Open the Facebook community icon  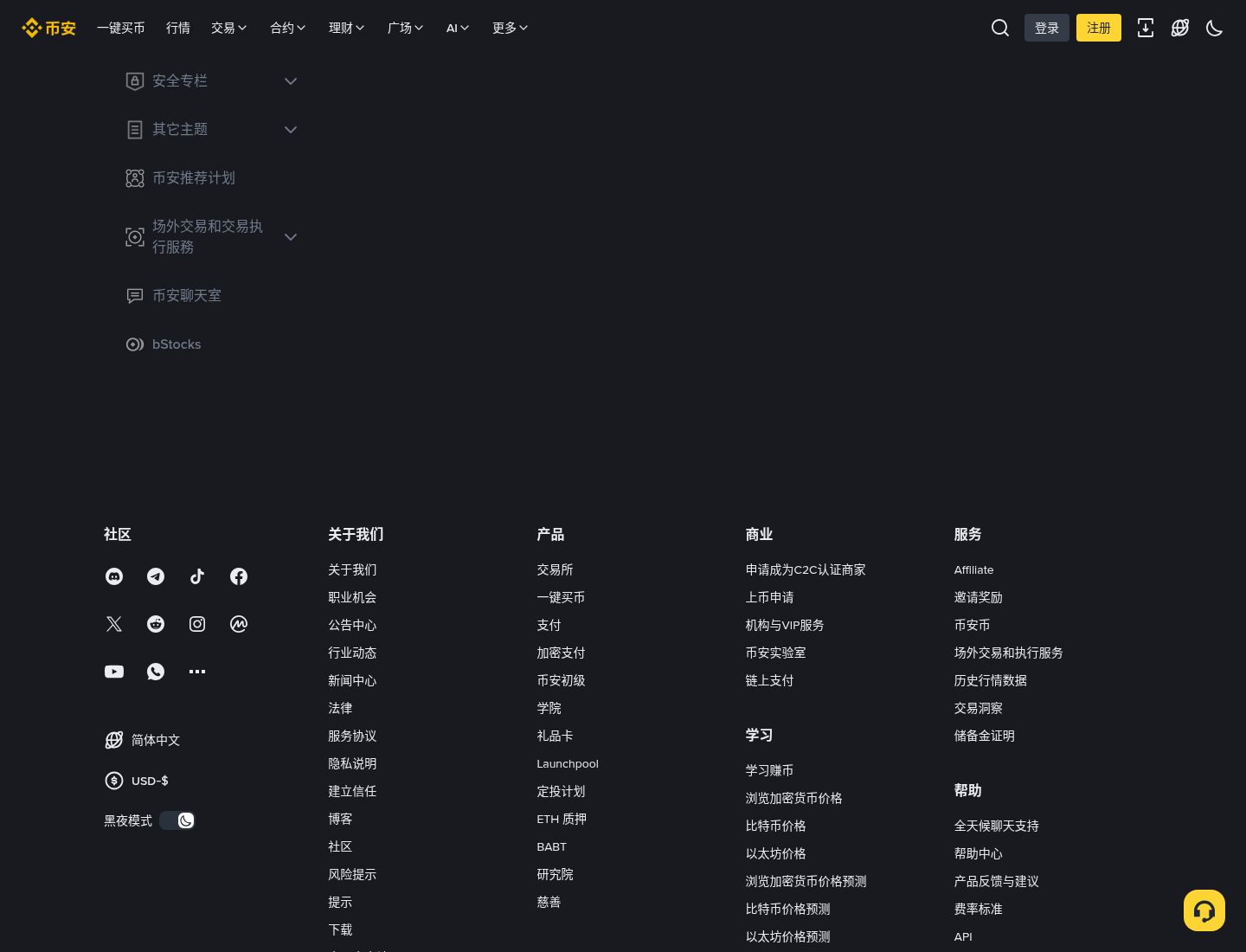pos(239,576)
